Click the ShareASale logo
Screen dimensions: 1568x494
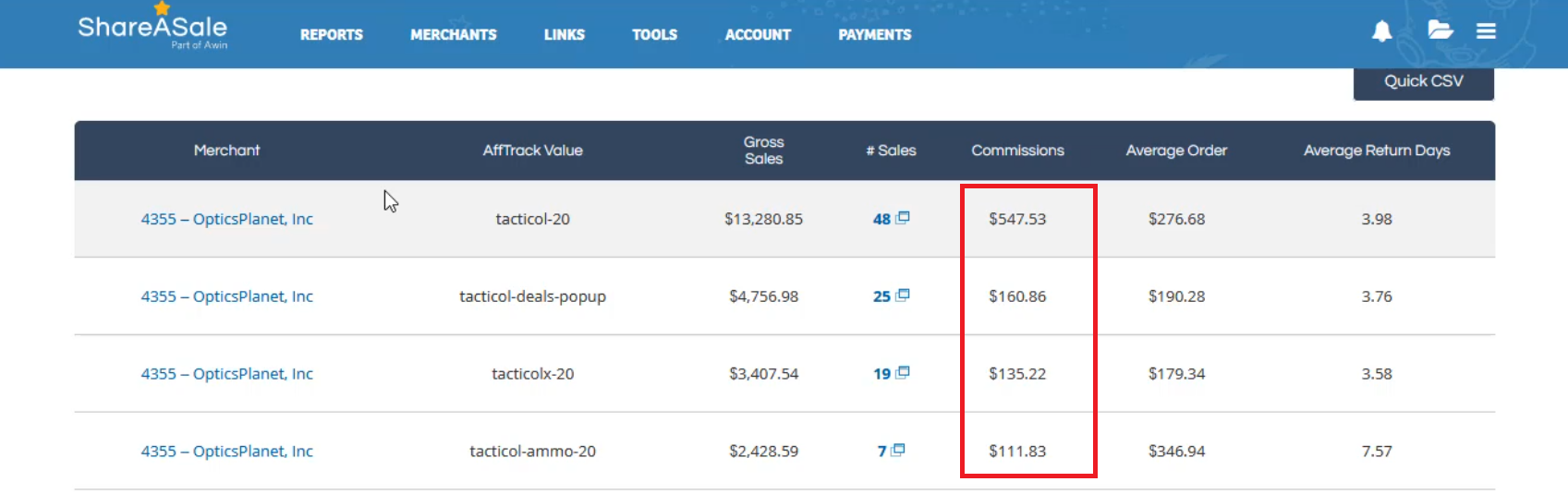[152, 27]
